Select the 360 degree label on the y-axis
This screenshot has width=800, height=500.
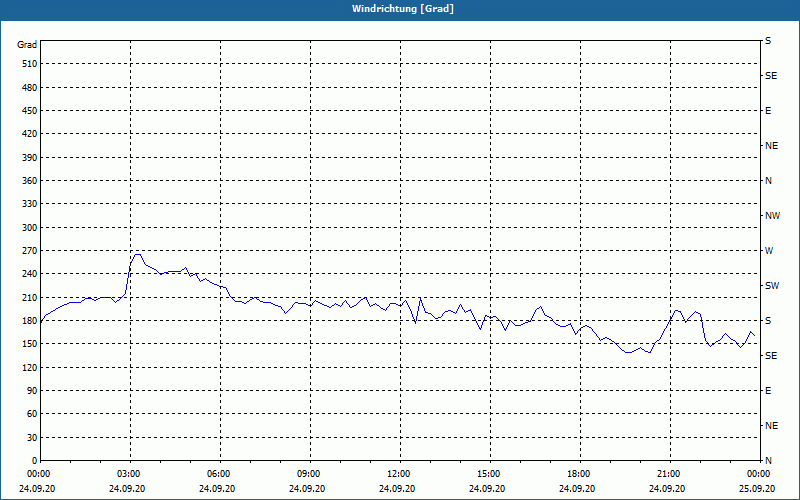[30, 181]
